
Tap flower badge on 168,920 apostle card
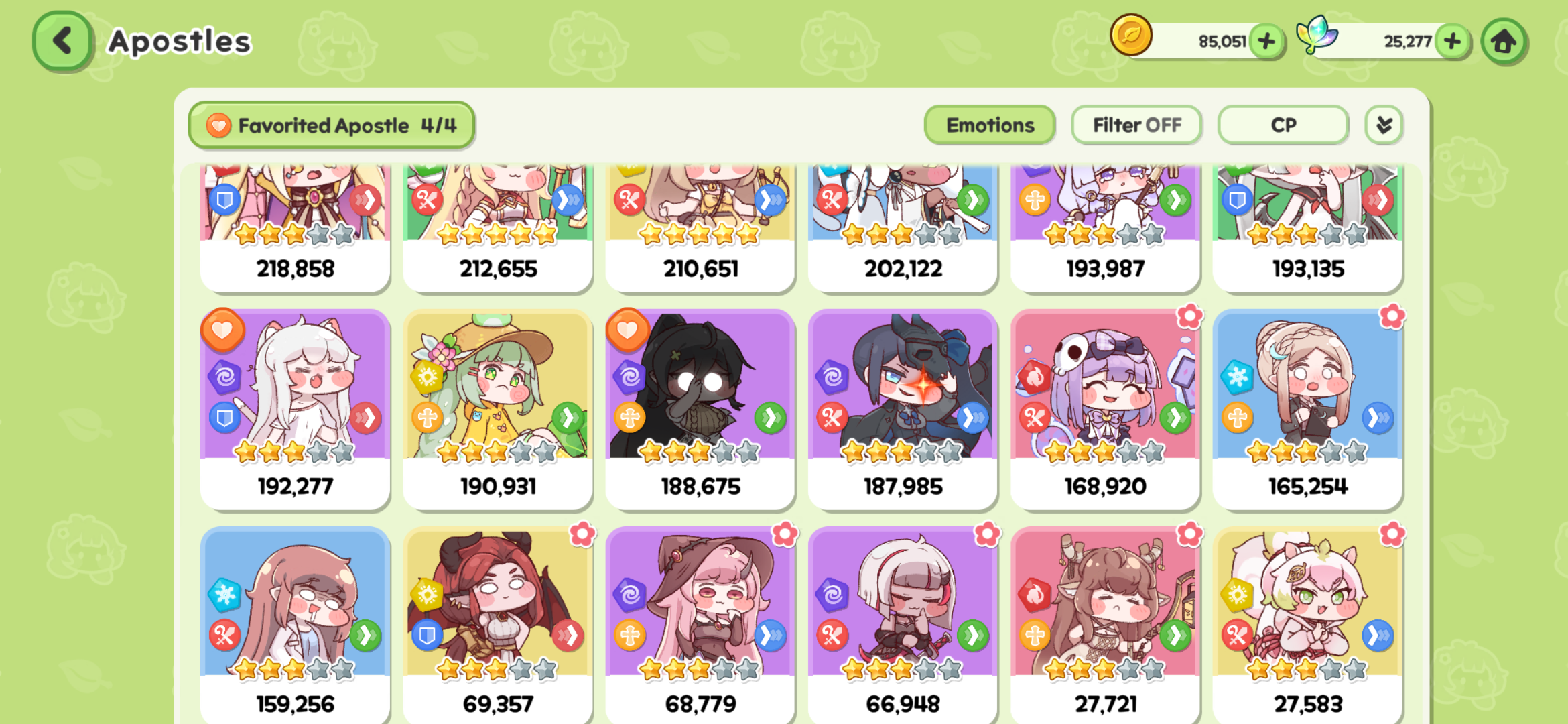coord(1190,316)
